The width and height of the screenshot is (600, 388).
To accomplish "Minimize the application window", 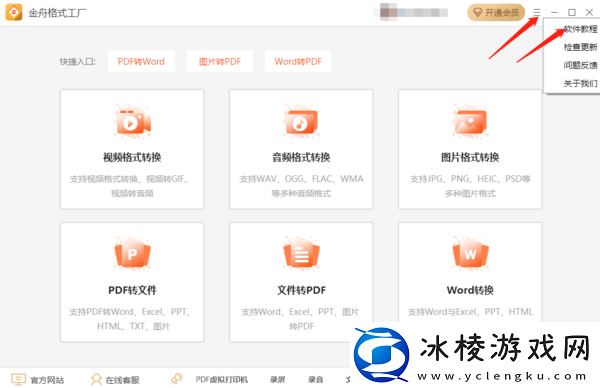I will tap(554, 12).
